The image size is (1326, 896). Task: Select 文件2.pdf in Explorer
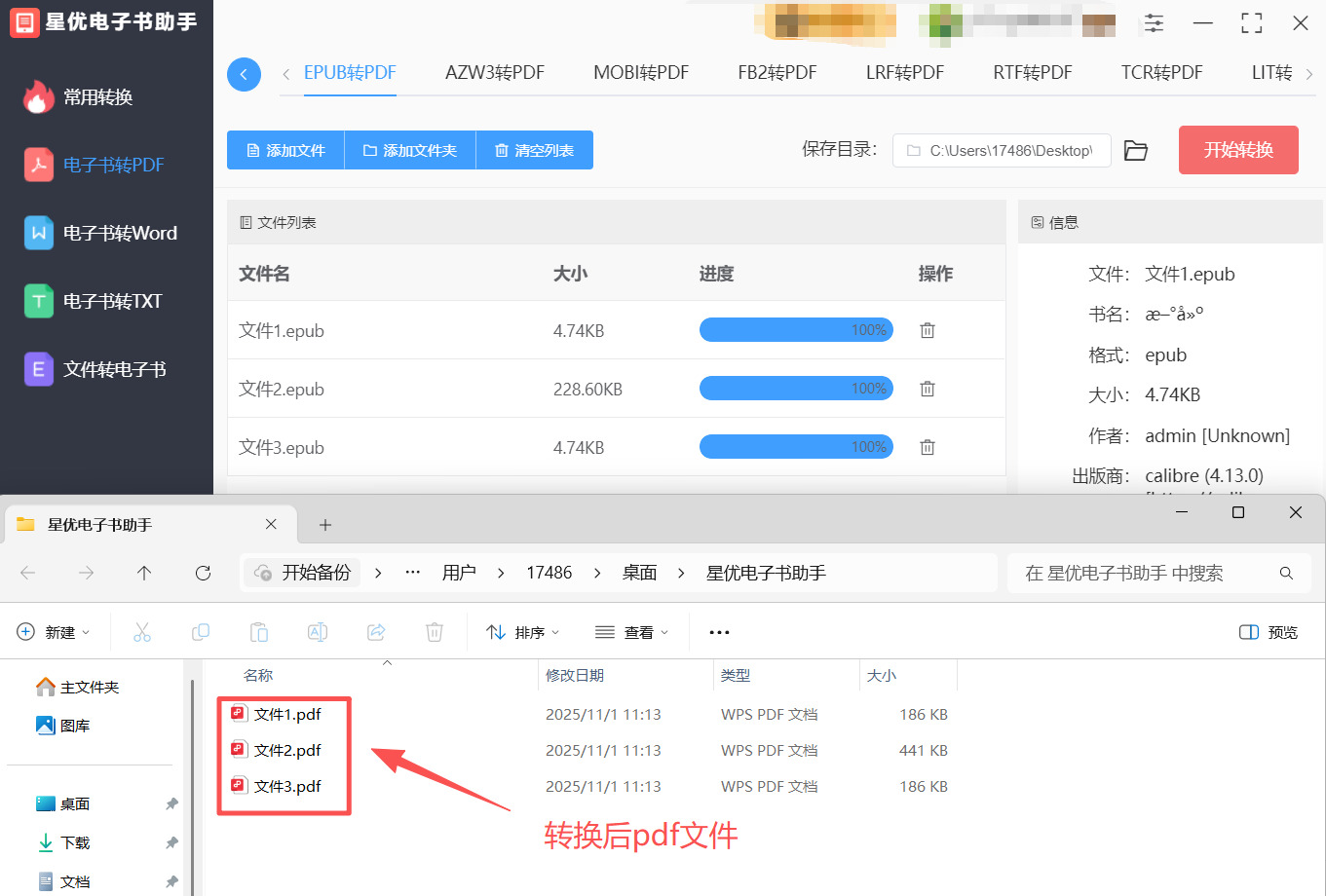[x=287, y=750]
